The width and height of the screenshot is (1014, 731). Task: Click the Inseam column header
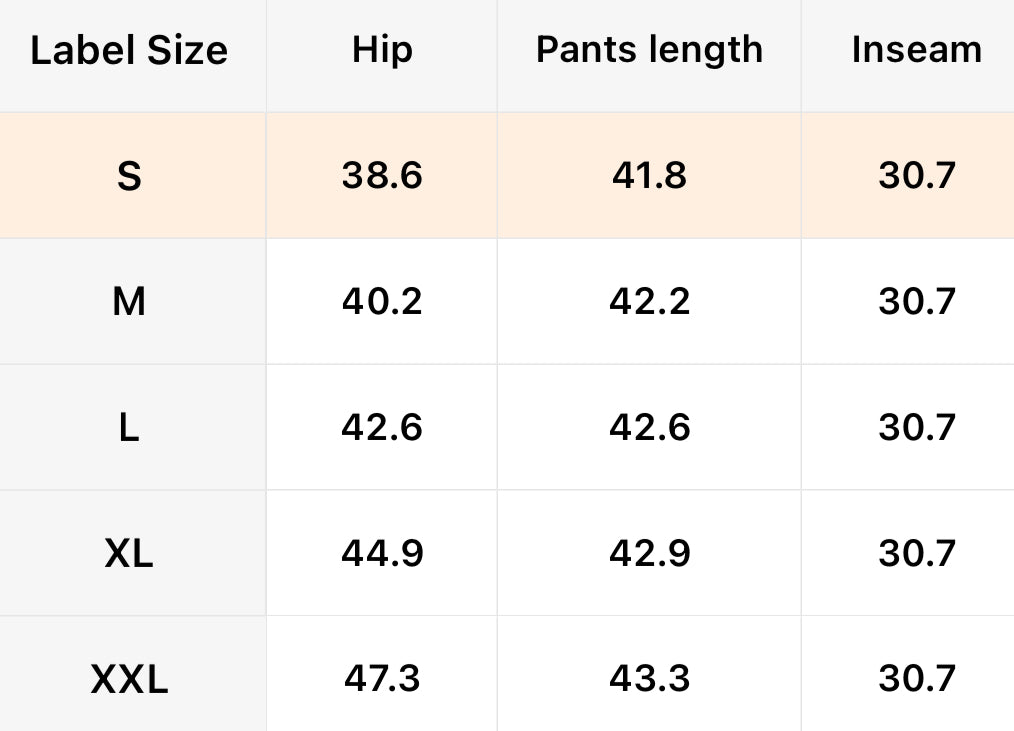pyautogui.click(x=916, y=50)
